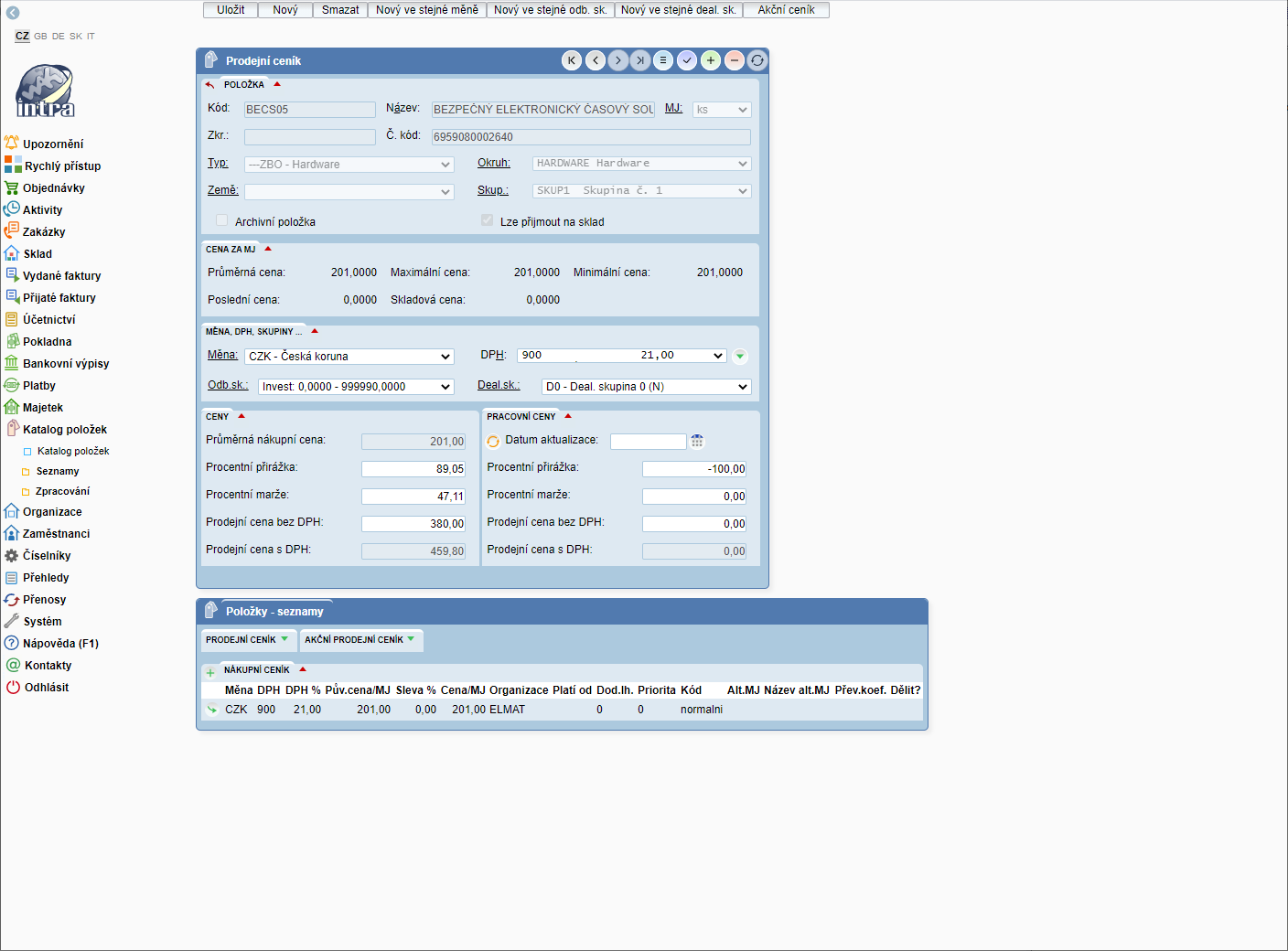Image resolution: width=1288 pixels, height=951 pixels.
Task: Go to the previous record arrow
Action: click(596, 60)
